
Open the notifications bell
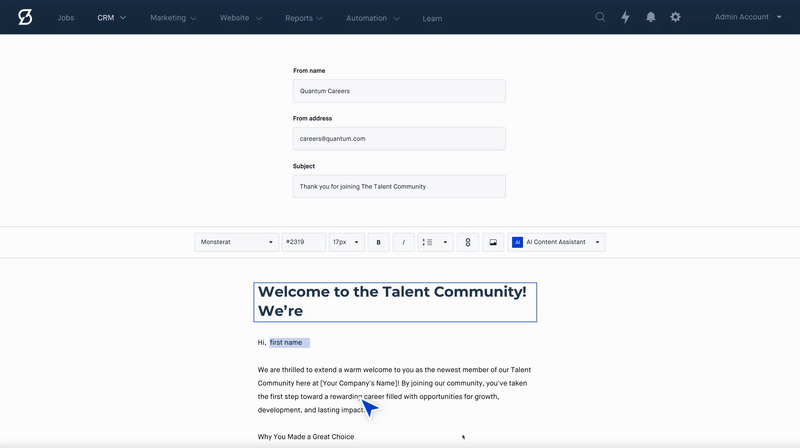[x=651, y=17]
